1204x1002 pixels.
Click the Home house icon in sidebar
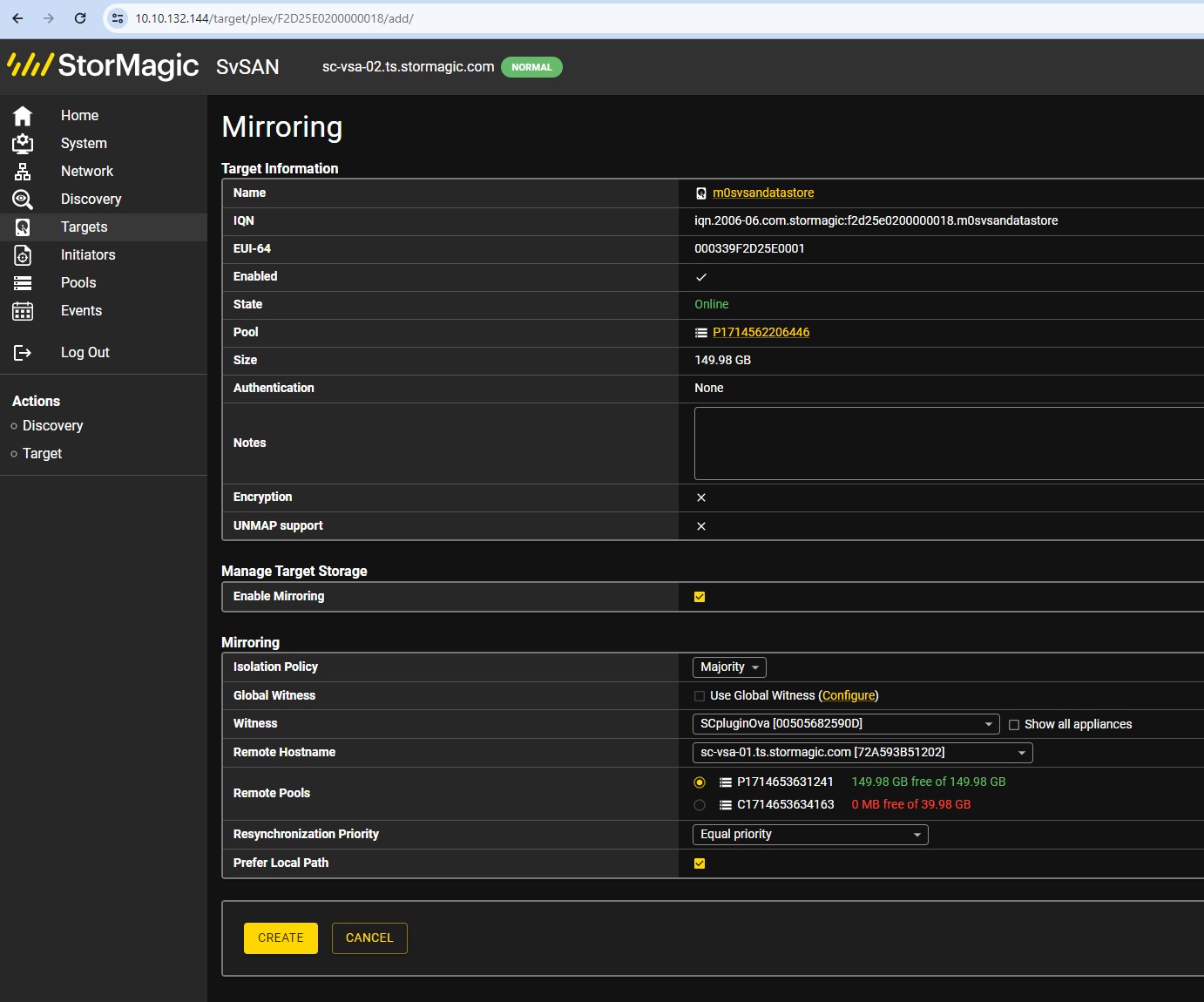(23, 116)
